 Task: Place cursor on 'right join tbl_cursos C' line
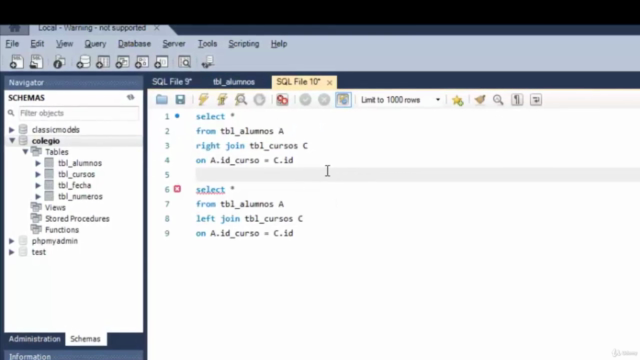click(x=251, y=146)
